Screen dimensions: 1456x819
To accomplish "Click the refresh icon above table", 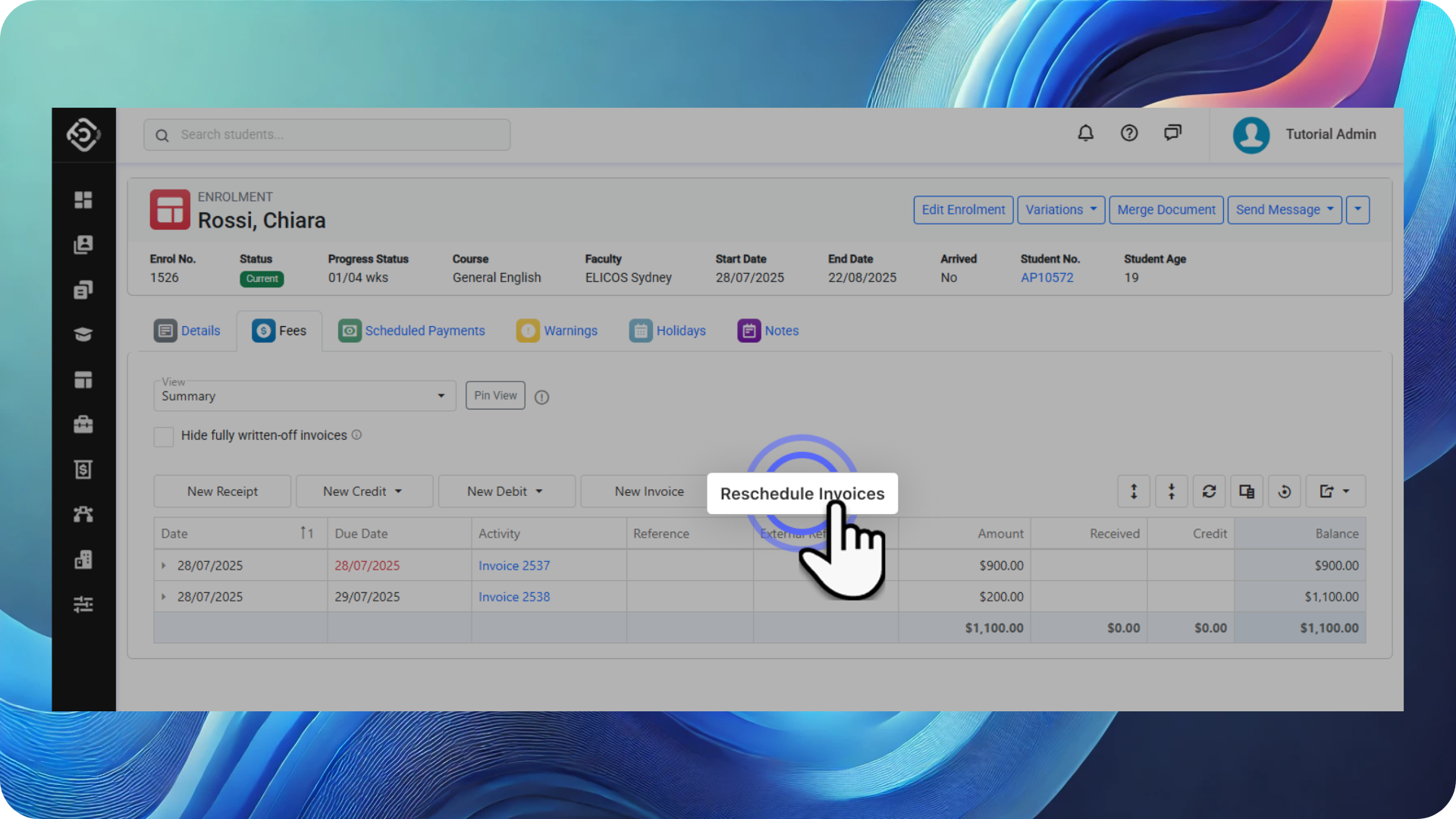I will (x=1209, y=491).
